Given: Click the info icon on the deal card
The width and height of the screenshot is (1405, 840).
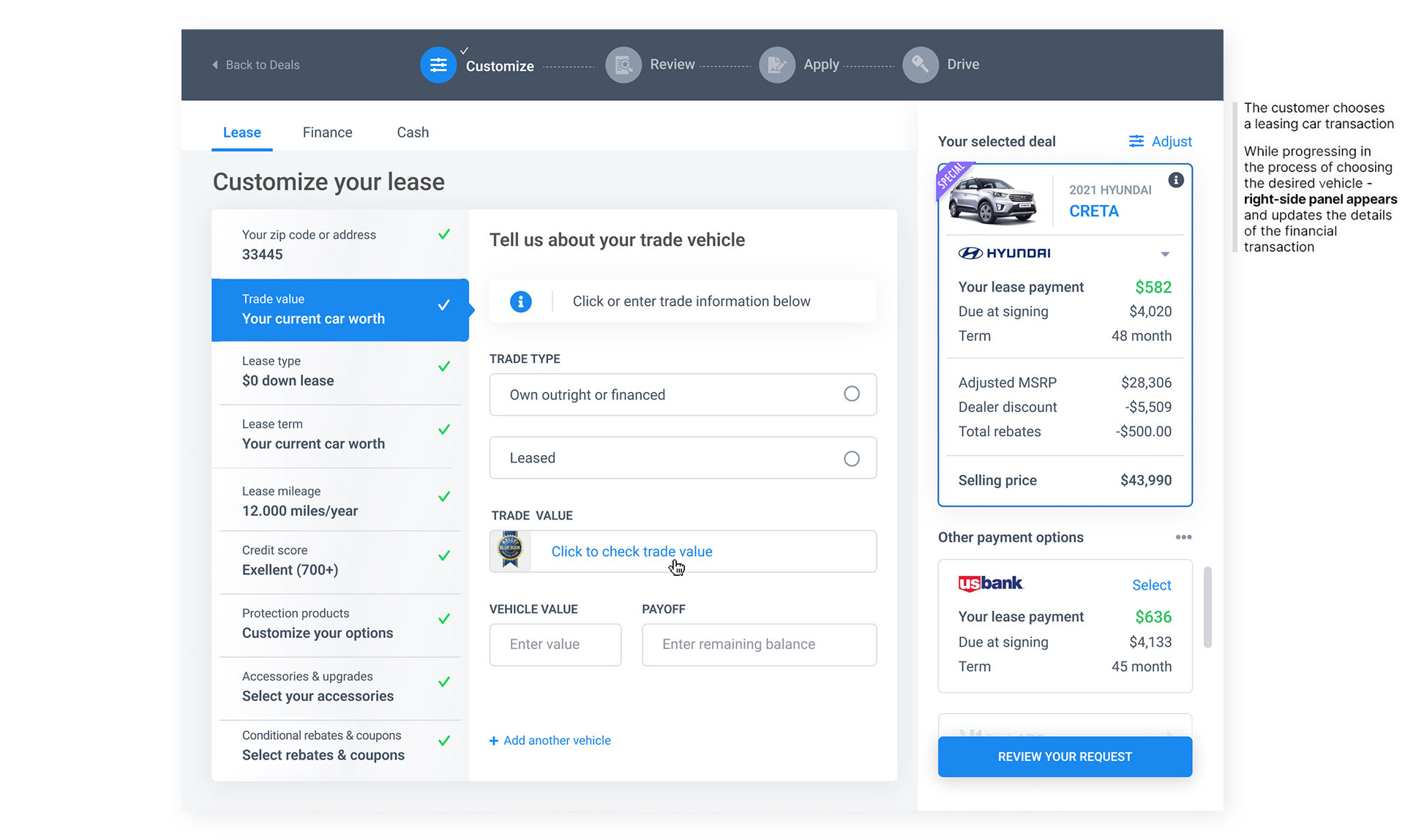Looking at the screenshot, I should pyautogui.click(x=1175, y=180).
